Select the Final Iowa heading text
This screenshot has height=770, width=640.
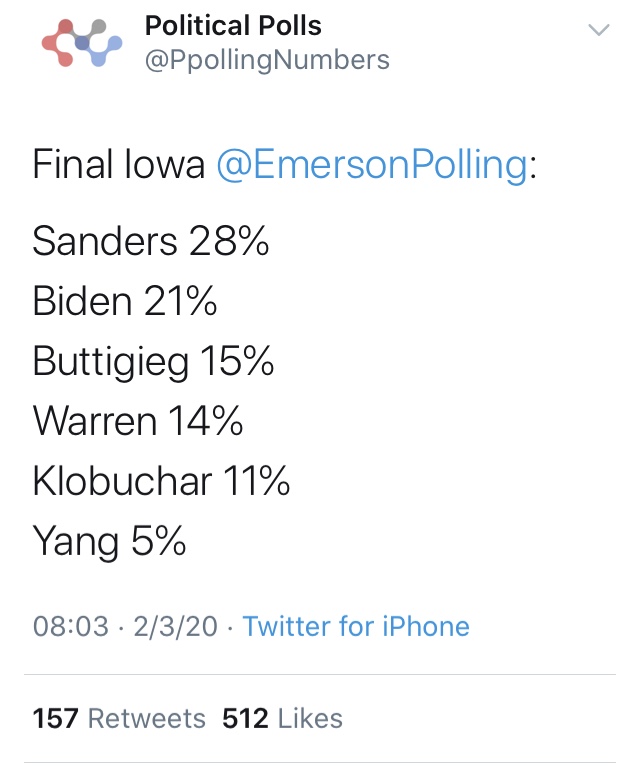click(118, 165)
